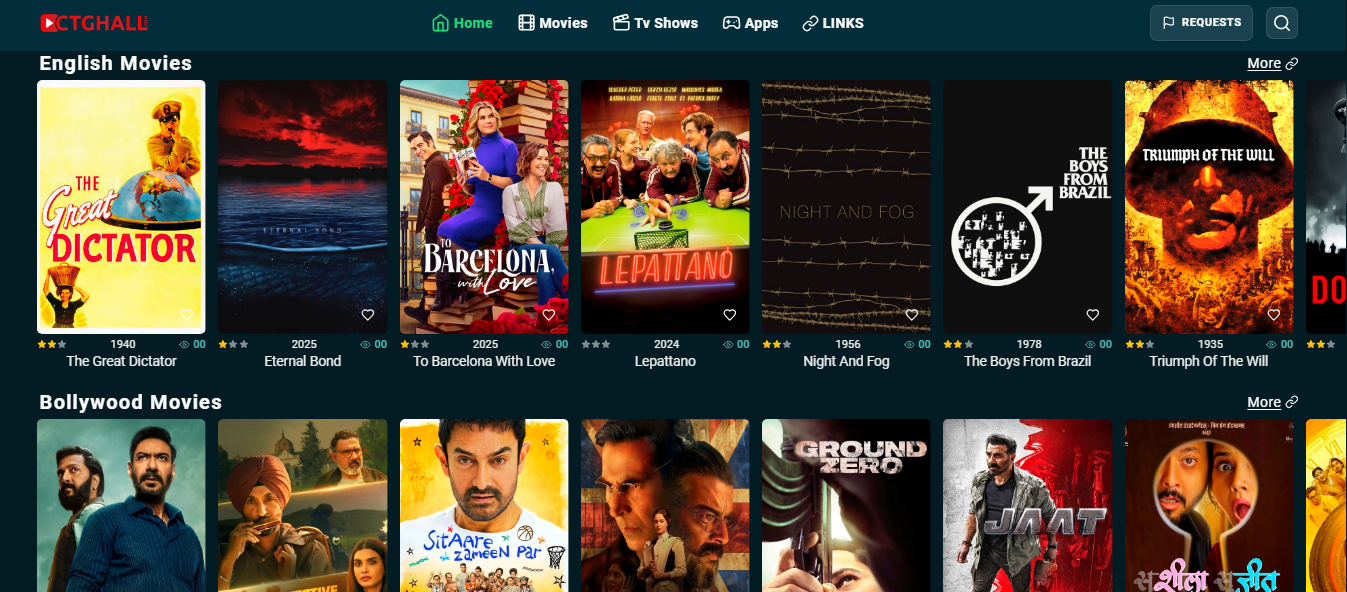Open Triumph Of The Will title link
The height and width of the screenshot is (592, 1347).
coord(1209,361)
